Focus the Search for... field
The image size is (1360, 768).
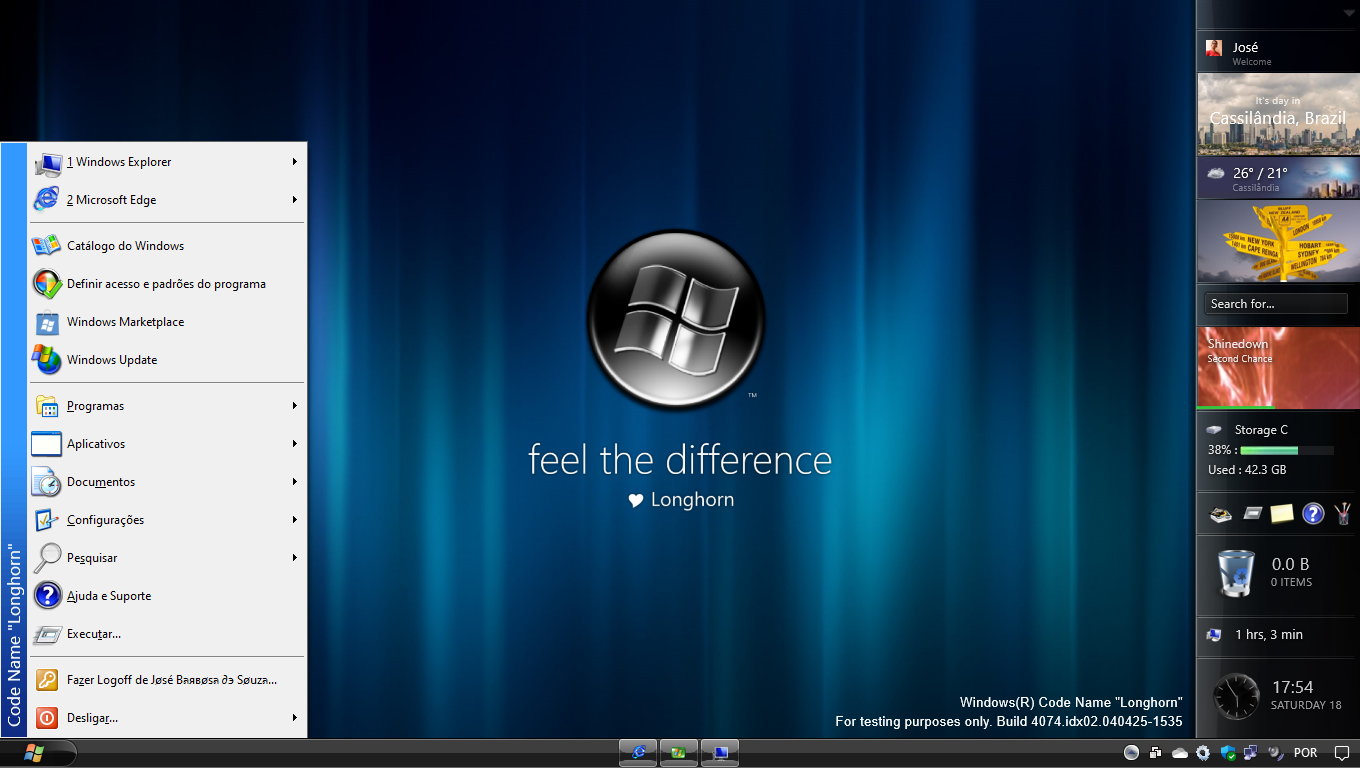1276,304
